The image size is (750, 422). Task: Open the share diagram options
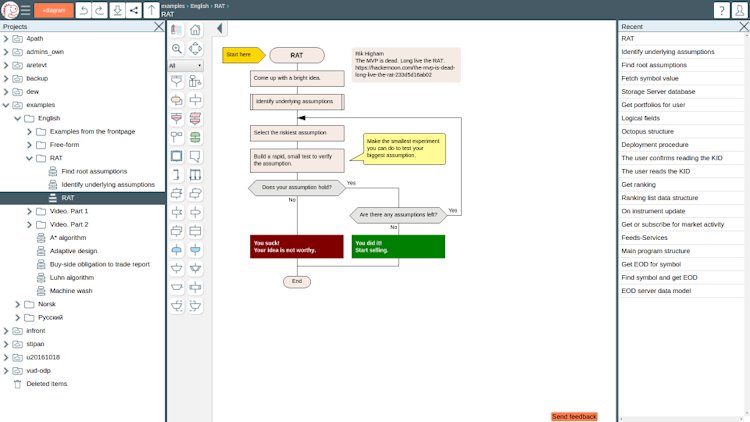click(134, 10)
